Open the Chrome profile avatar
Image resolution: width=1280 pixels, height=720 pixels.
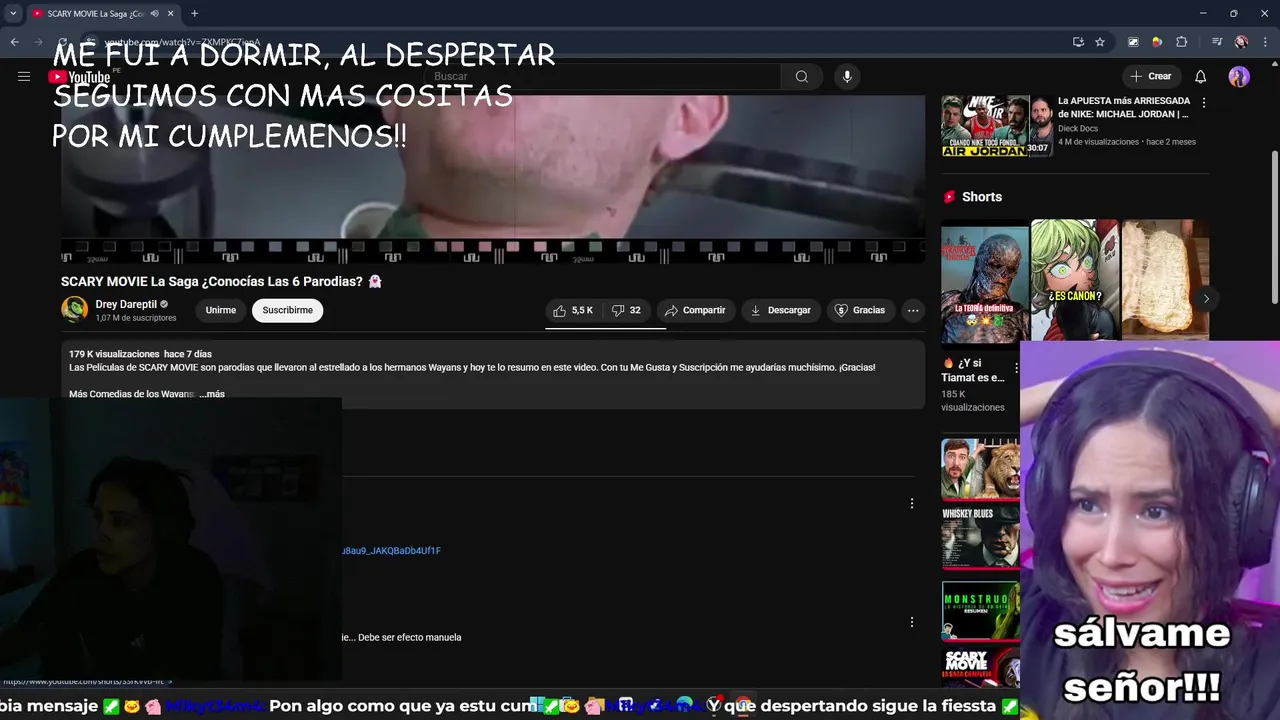tap(1241, 42)
